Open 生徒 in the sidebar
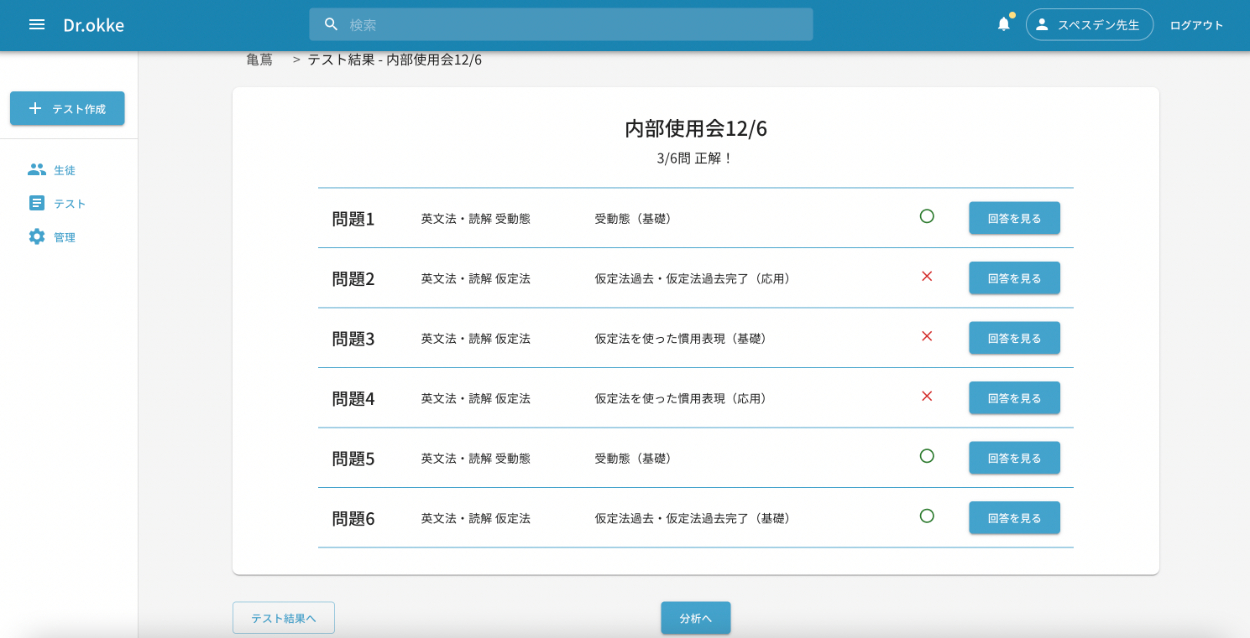The height and width of the screenshot is (638, 1250). 64,170
